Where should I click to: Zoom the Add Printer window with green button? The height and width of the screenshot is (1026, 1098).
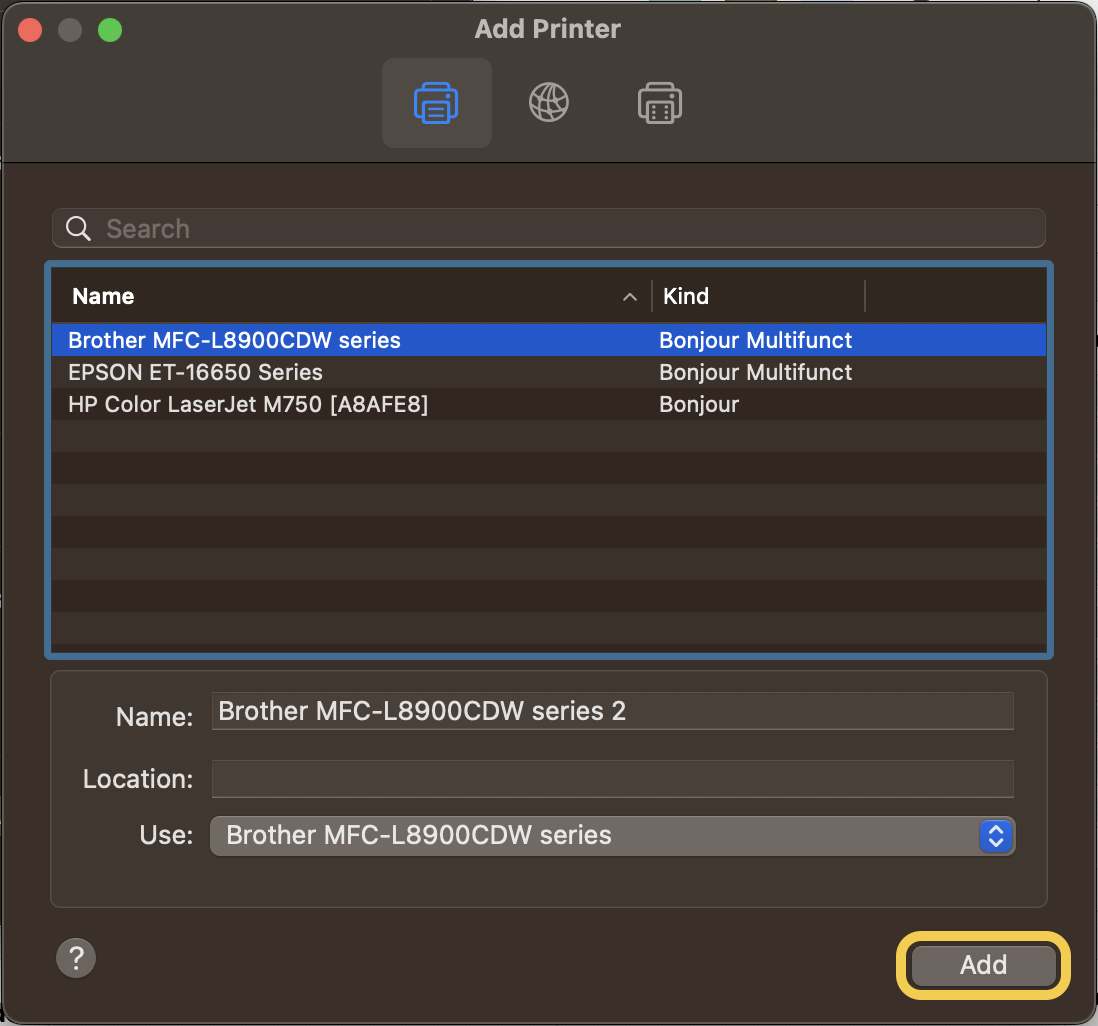pyautogui.click(x=110, y=30)
